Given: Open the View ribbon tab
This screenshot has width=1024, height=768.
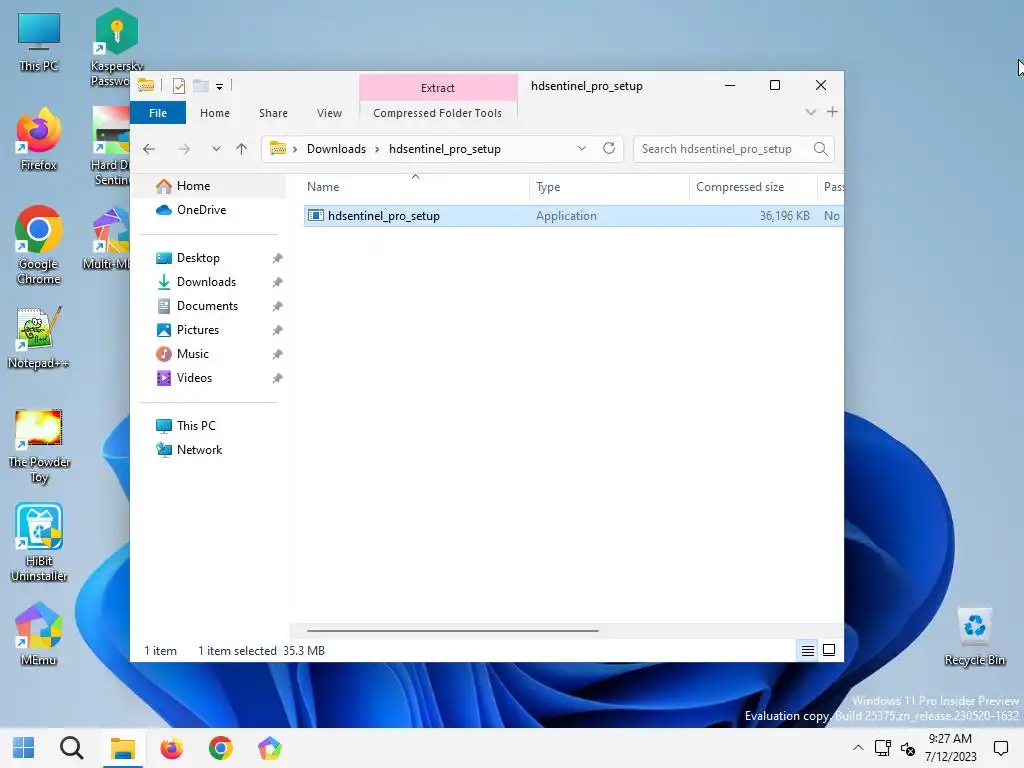Looking at the screenshot, I should coord(329,113).
